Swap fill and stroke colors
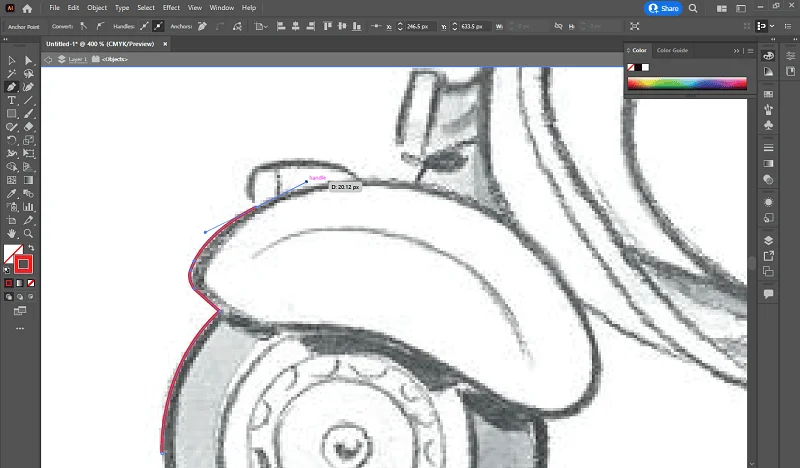The height and width of the screenshot is (468, 800). (31, 248)
